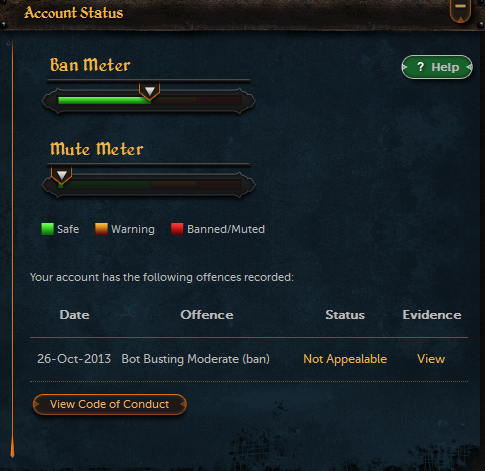Viewport: 485px width, 471px height.
Task: Click the green Safe legend swatch
Action: point(47,229)
